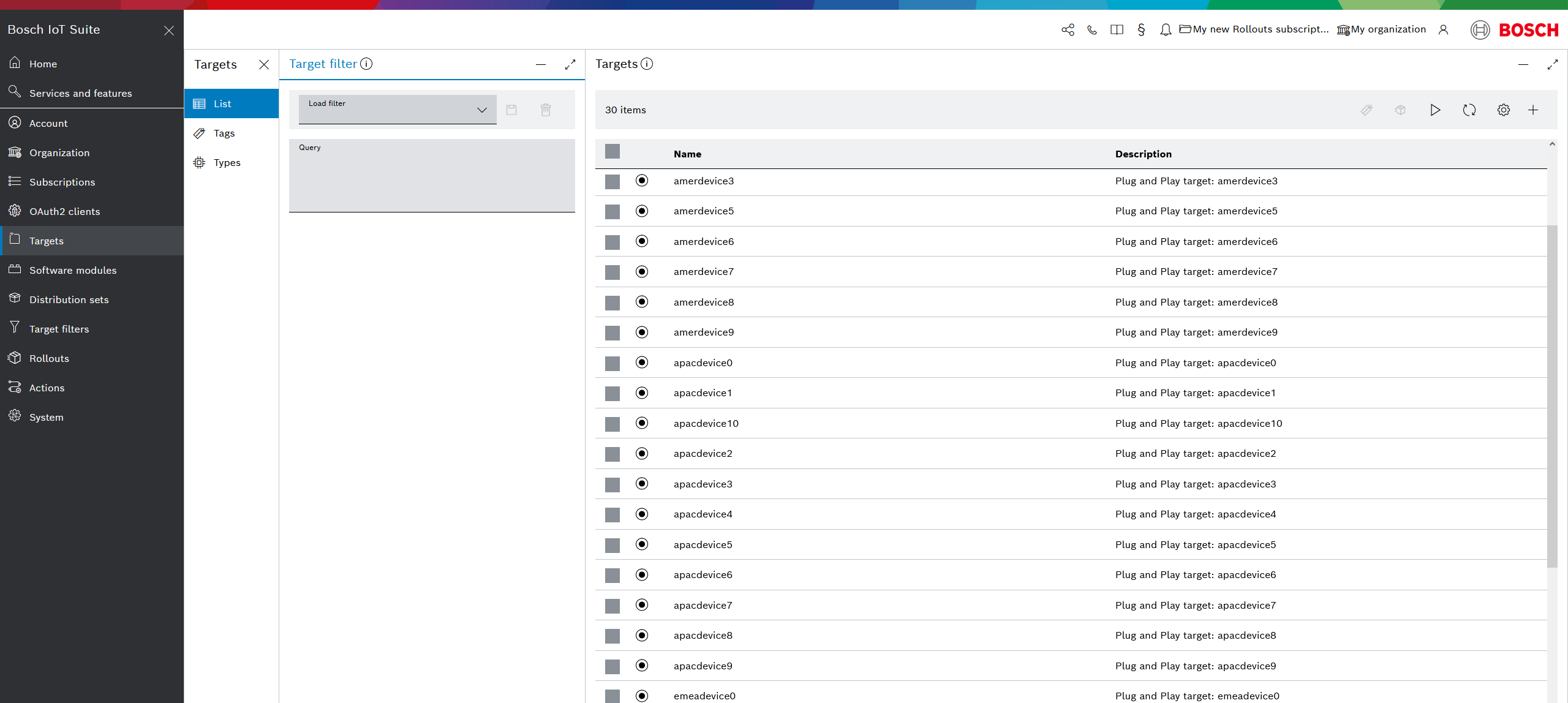Open the targets table settings gear
Viewport: 1568px width, 703px height.
1503,110
